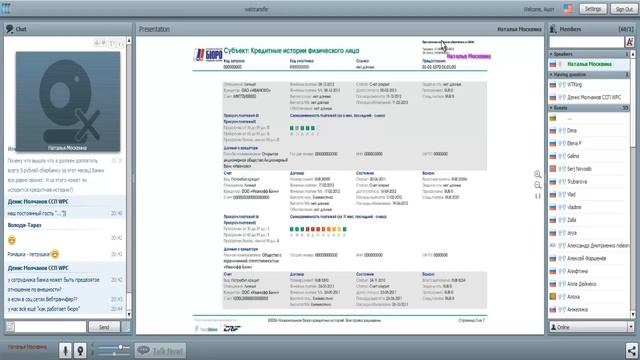
Task: Click the zoom in magnifier on presentation
Action: (538, 175)
